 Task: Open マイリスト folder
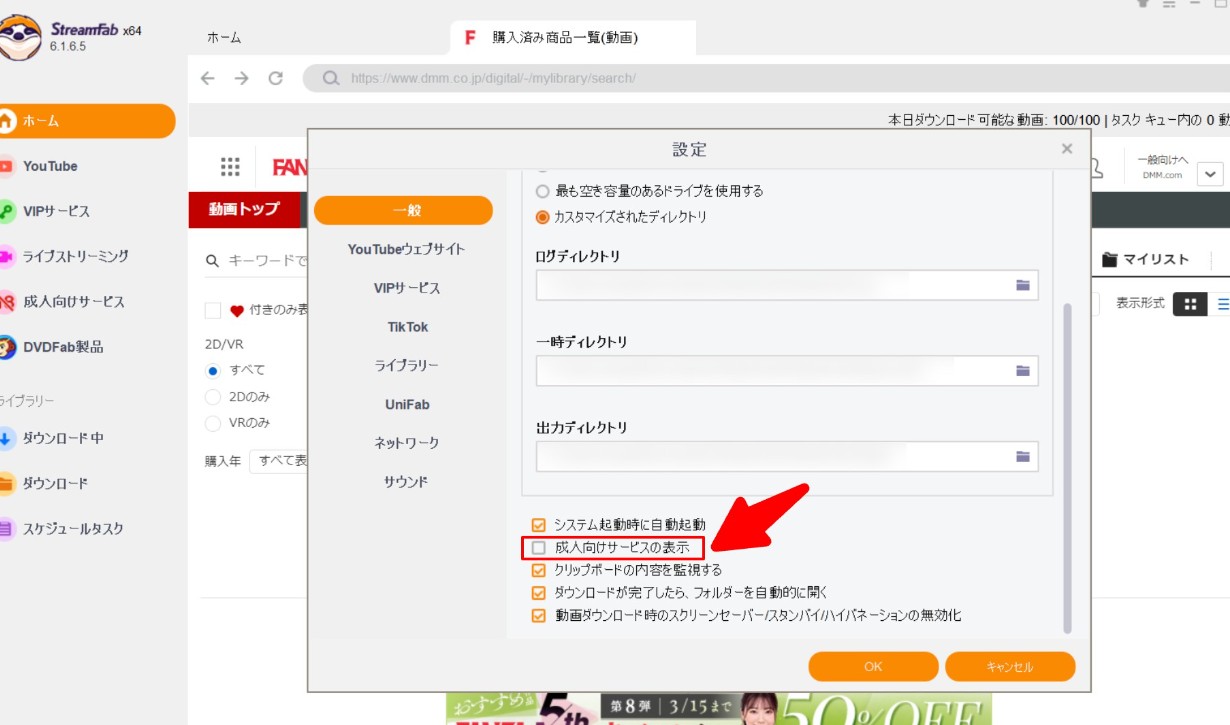(x=1146, y=259)
